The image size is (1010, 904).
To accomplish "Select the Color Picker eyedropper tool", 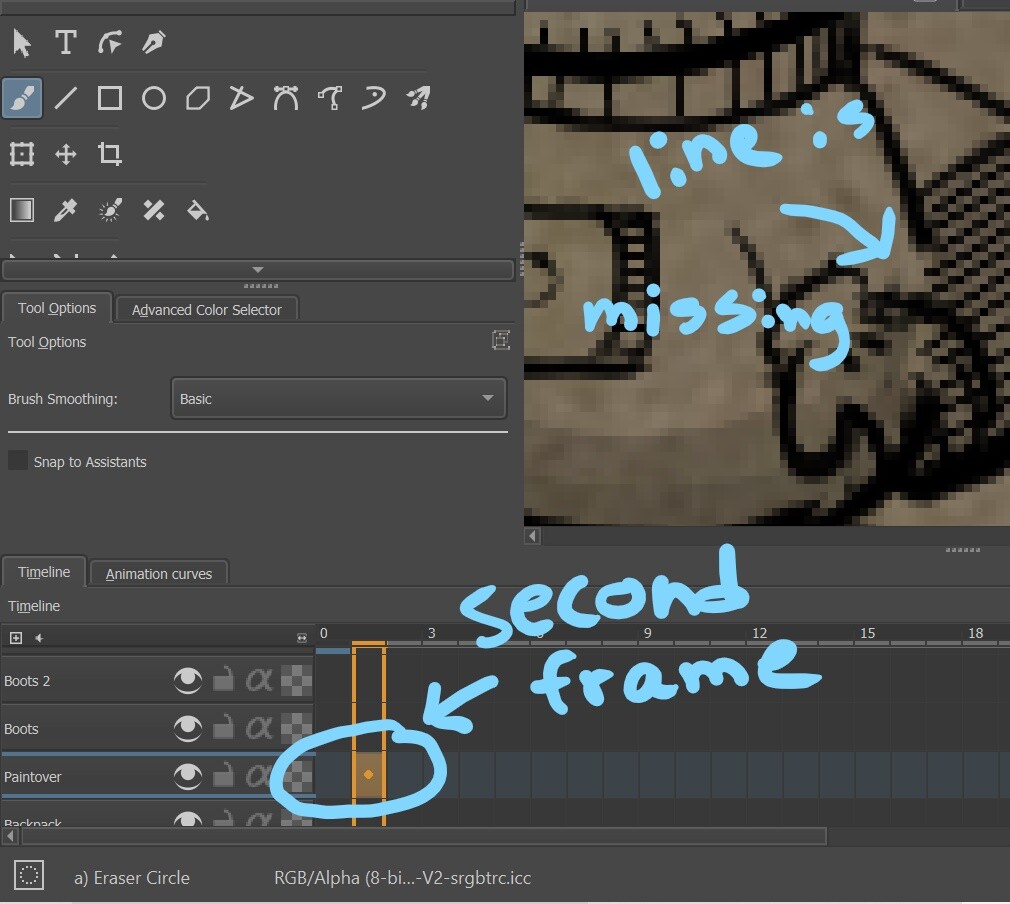I will point(66,210).
